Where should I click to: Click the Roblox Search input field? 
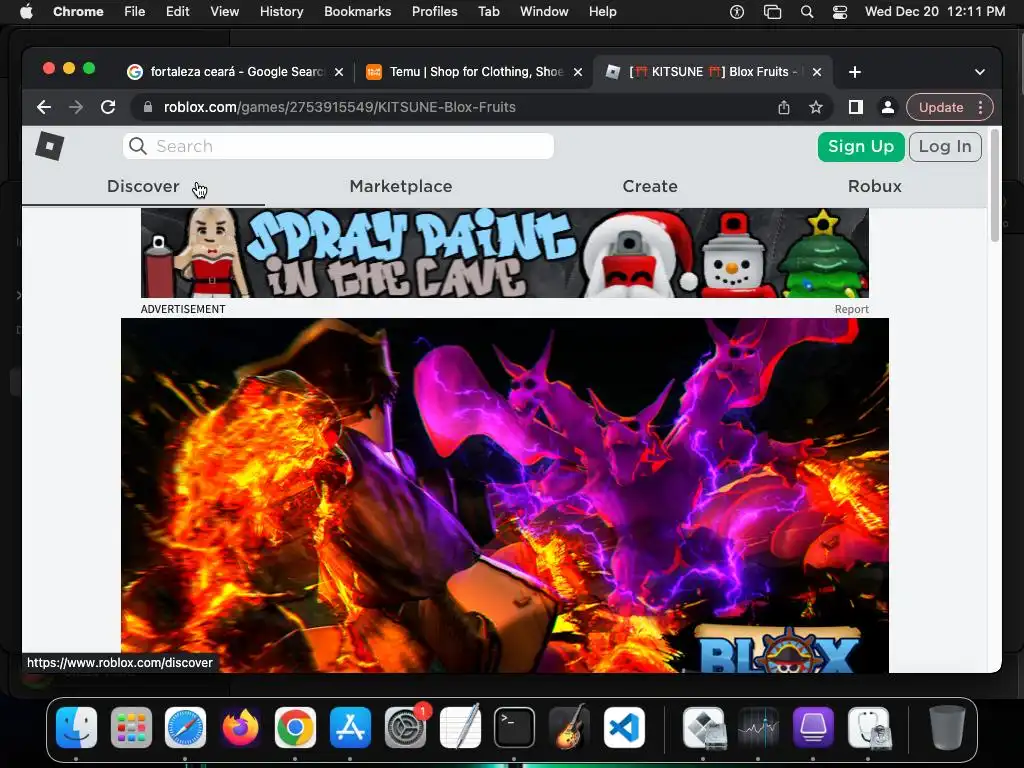click(338, 146)
